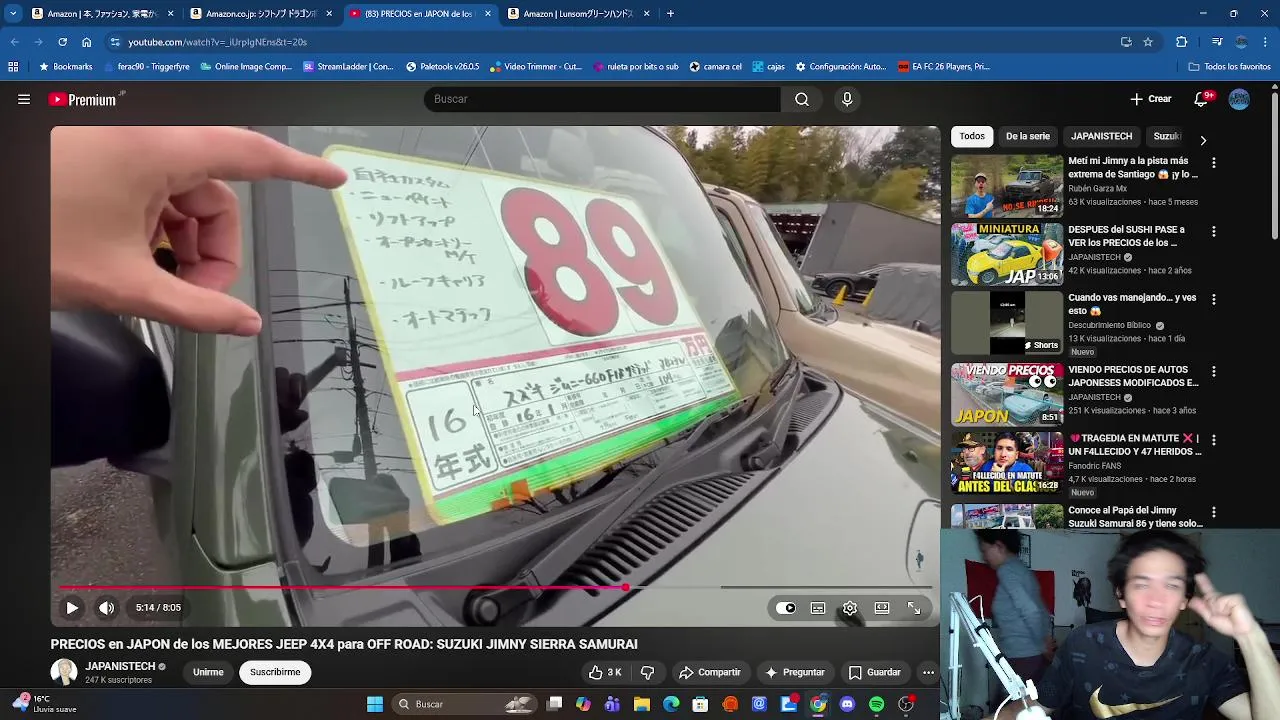
Task: Toggle subtitles in the video player
Action: [818, 608]
